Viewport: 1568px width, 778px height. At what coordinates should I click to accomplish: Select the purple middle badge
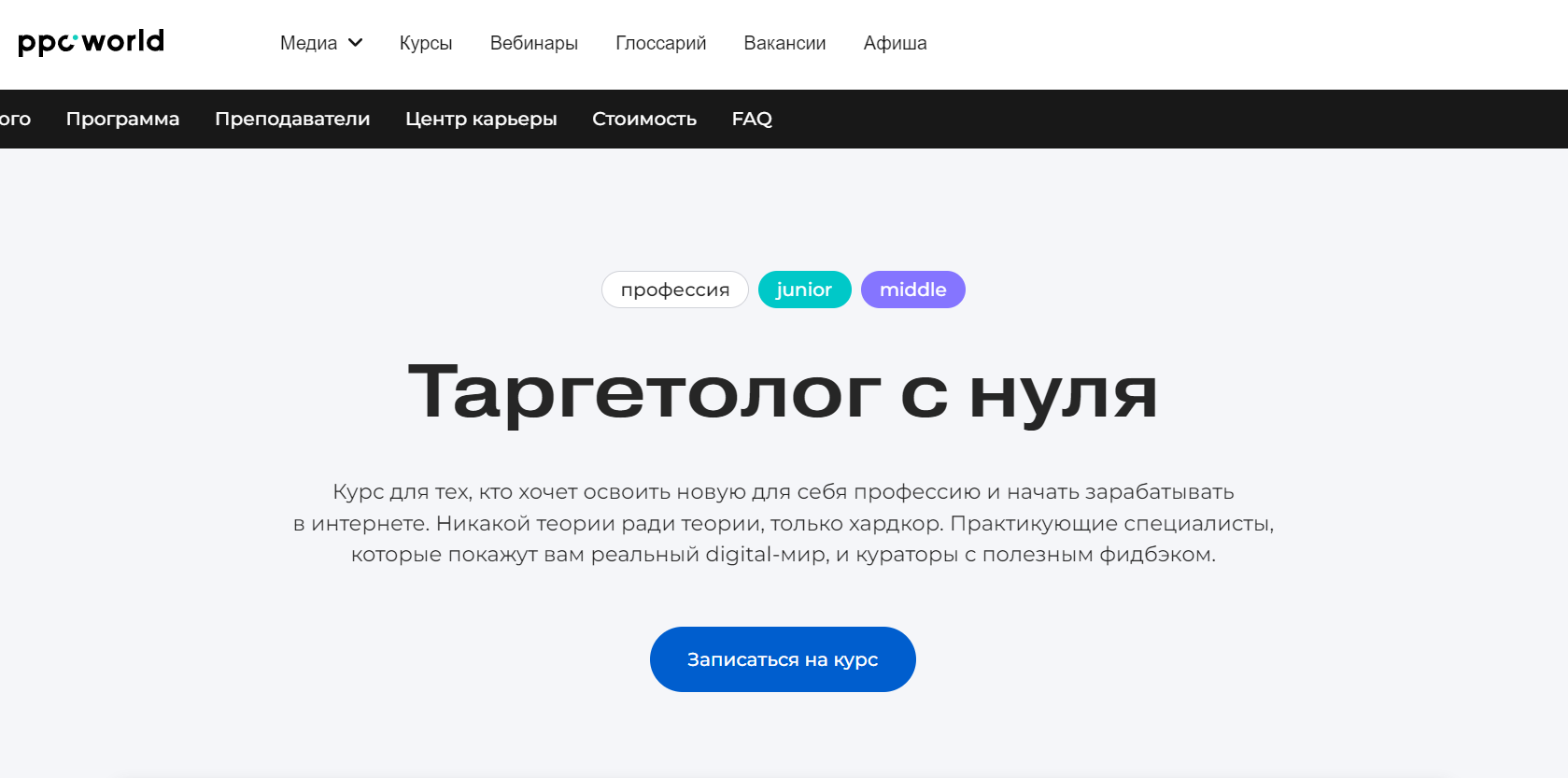912,290
